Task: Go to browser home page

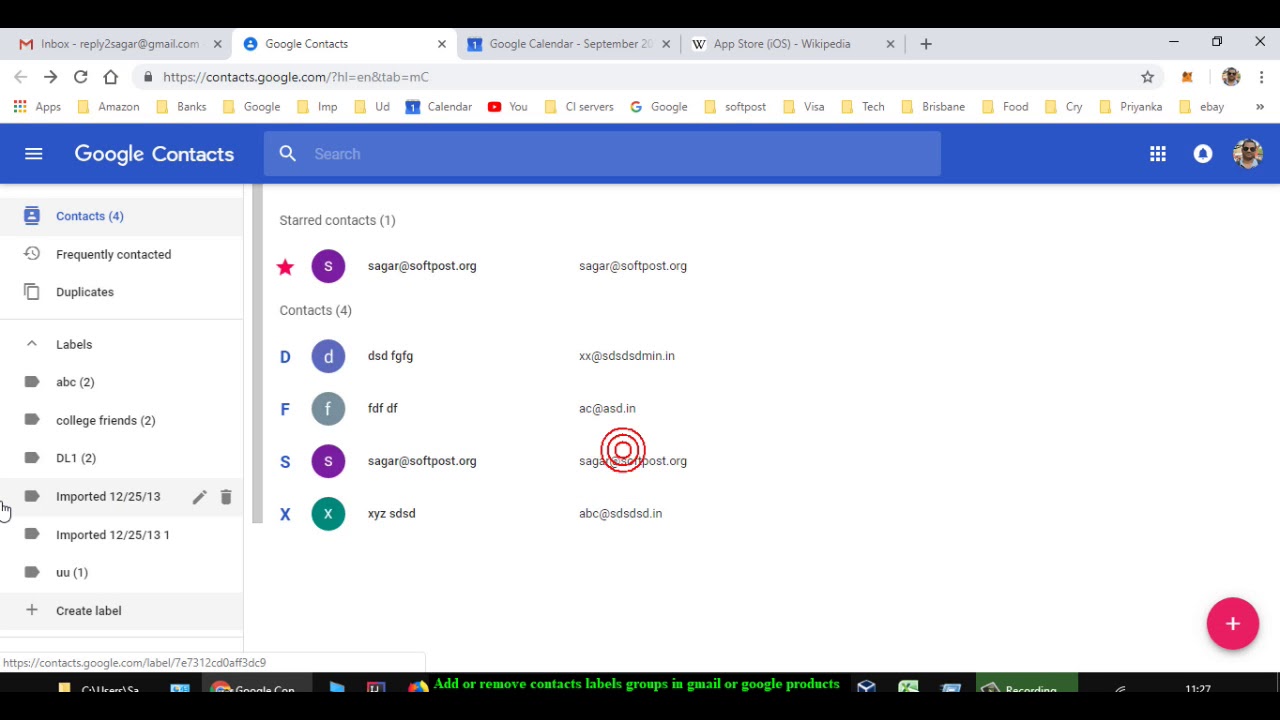Action: tap(111, 77)
